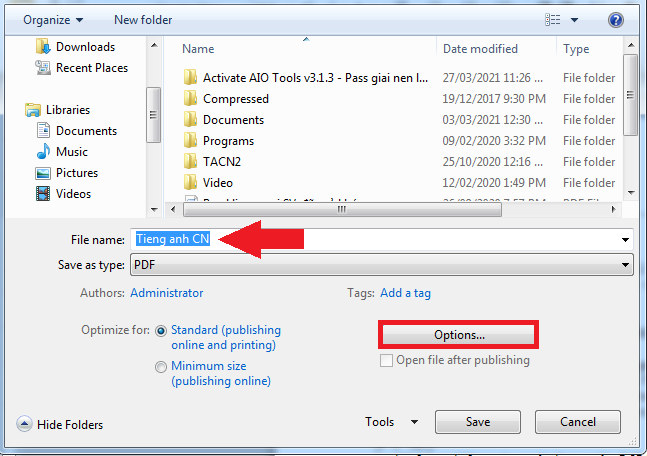This screenshot has width=647, height=456.
Task: Click the Recent Places icon
Action: coord(43,68)
